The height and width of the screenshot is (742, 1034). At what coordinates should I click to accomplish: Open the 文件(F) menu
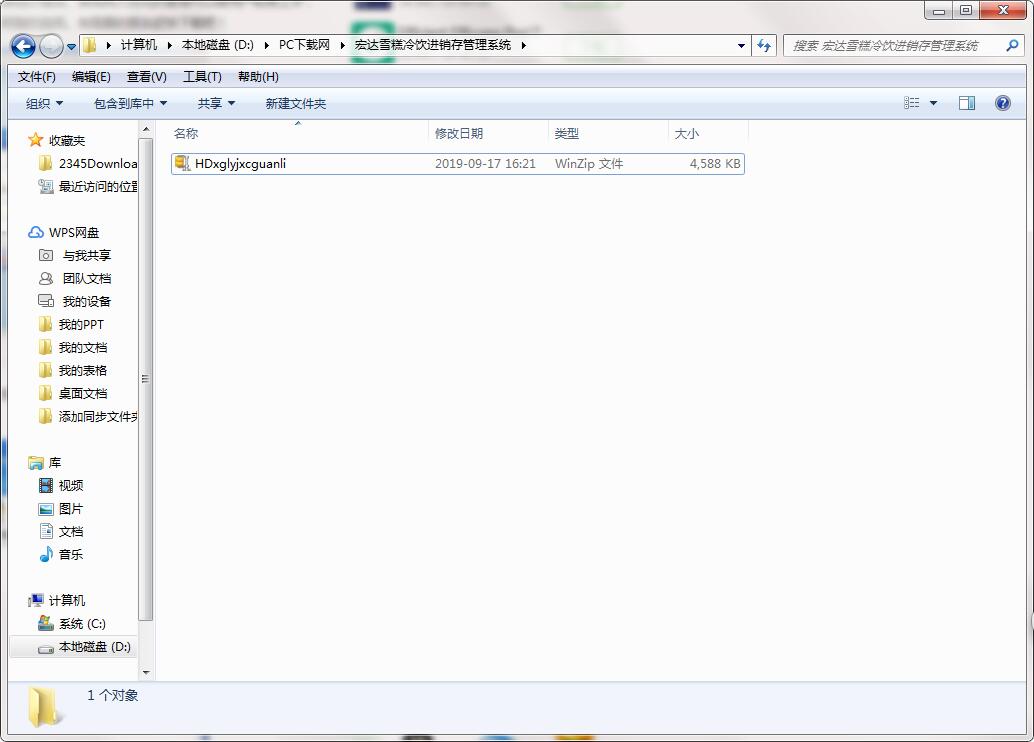click(x=37, y=77)
